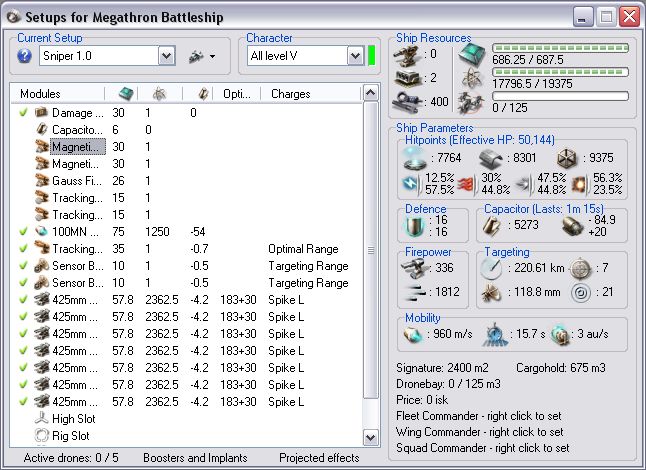The height and width of the screenshot is (470, 646).
Task: Click the max velocity icon at 960 m/s
Action: [x=413, y=334]
